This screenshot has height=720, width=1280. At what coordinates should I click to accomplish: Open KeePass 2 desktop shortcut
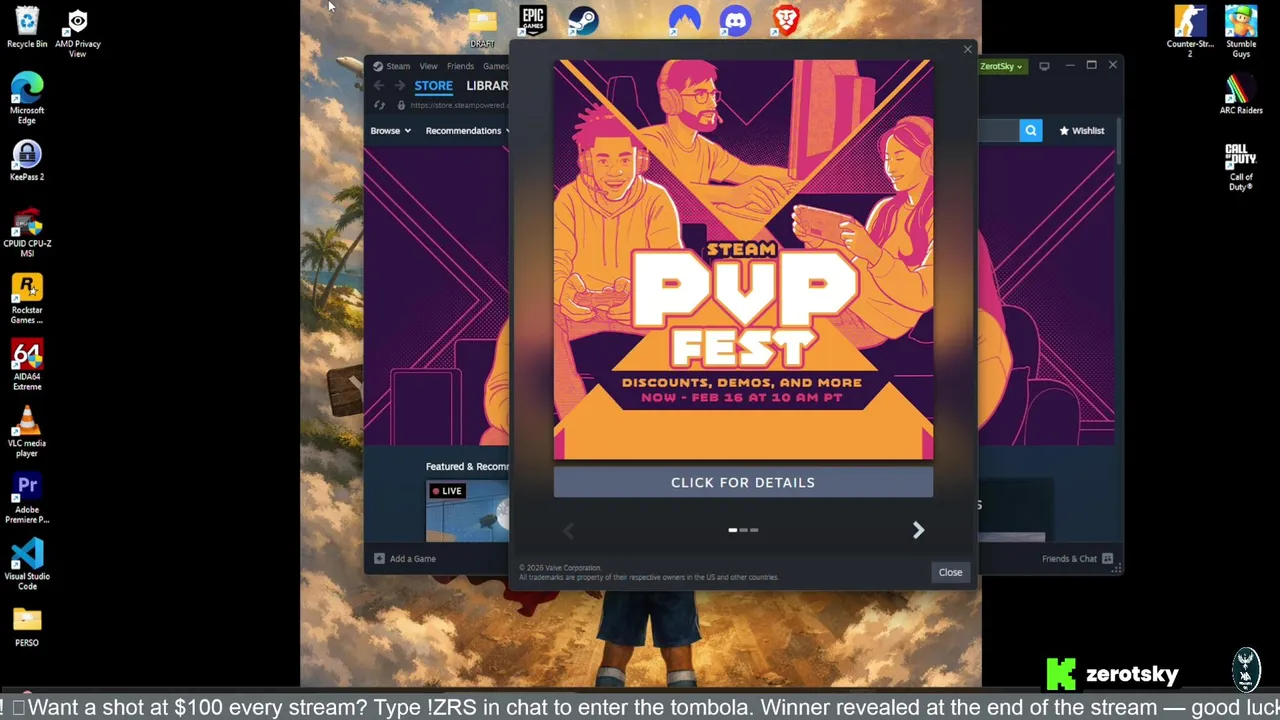click(x=27, y=160)
